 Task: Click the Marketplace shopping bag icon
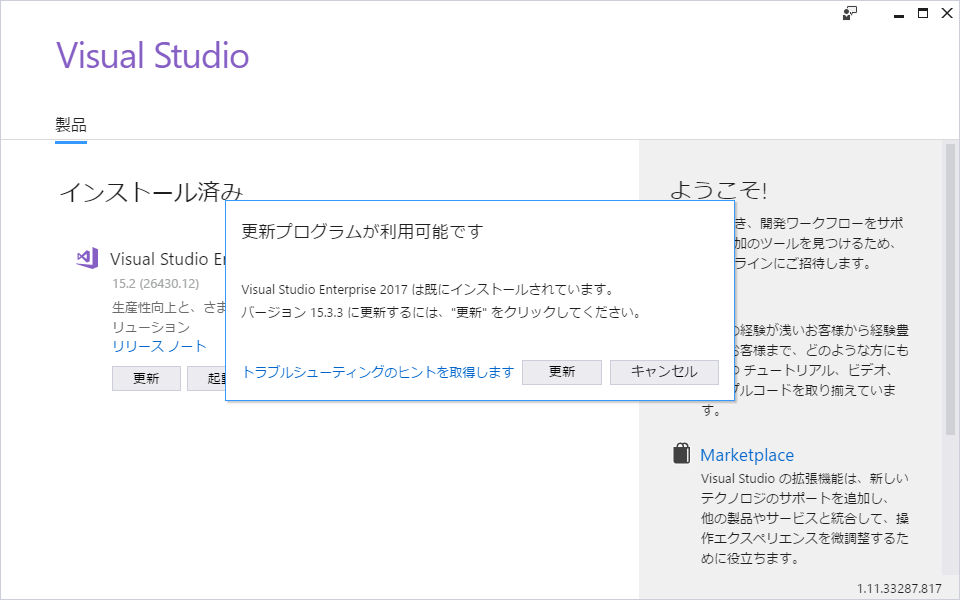[x=681, y=454]
